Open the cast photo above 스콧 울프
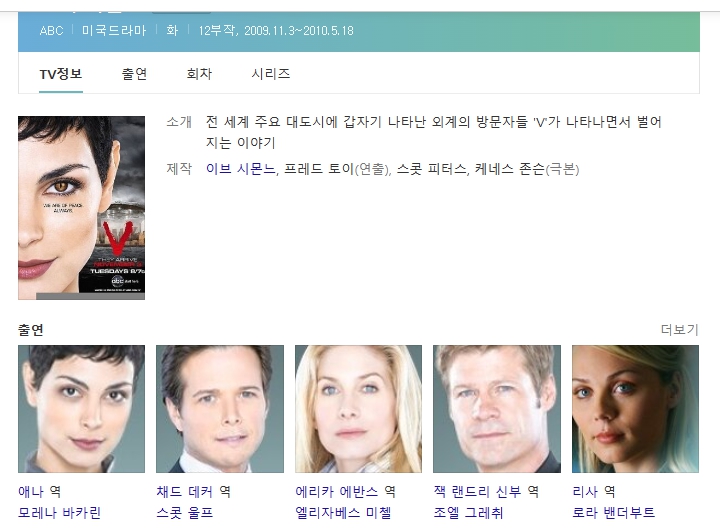The width and height of the screenshot is (720, 530). (x=220, y=409)
